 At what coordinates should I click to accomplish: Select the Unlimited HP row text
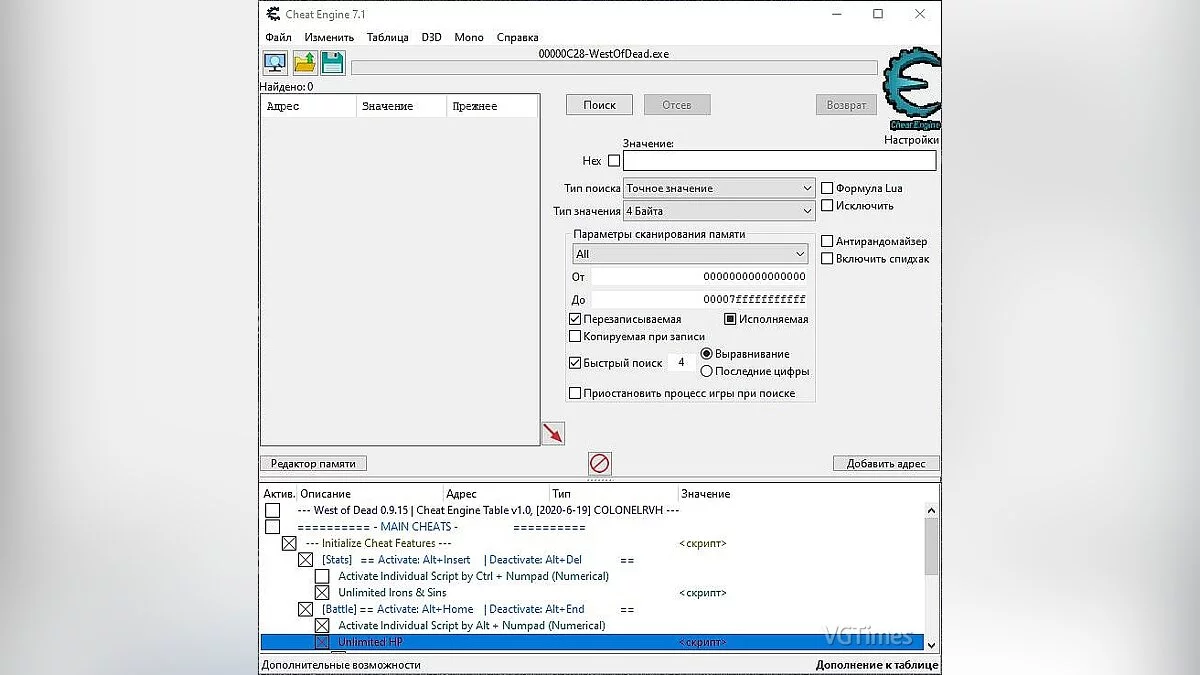coord(370,642)
